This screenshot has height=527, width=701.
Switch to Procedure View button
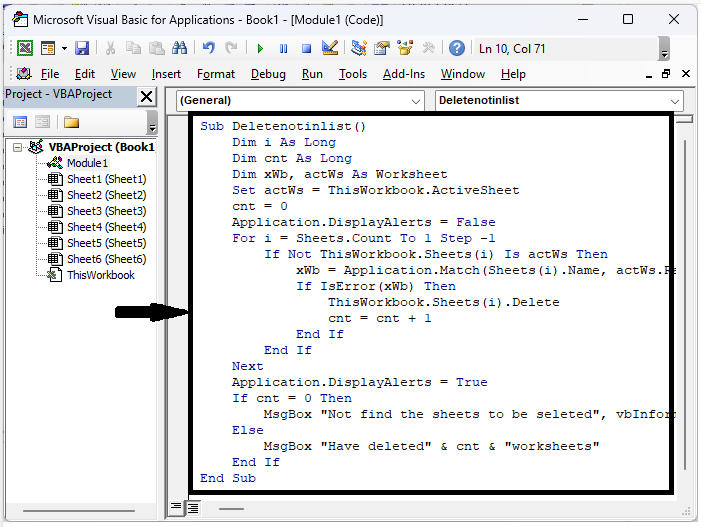pos(176,508)
